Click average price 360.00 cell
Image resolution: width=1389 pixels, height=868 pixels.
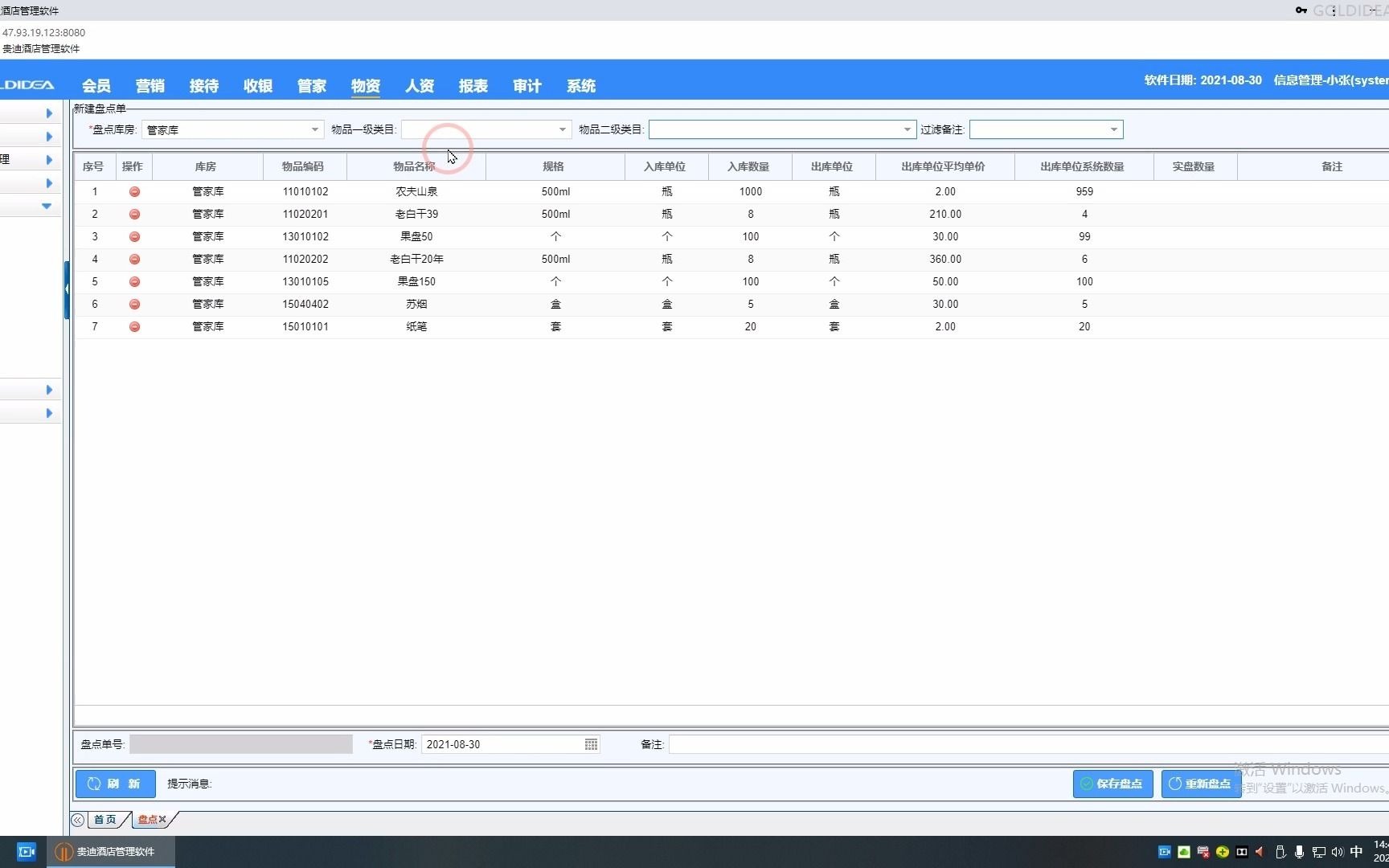945,259
